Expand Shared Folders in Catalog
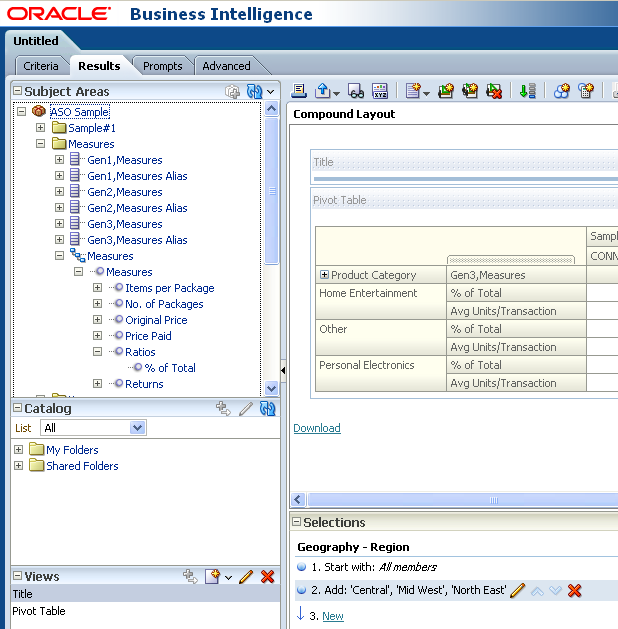The image size is (618, 629). pos(18,465)
